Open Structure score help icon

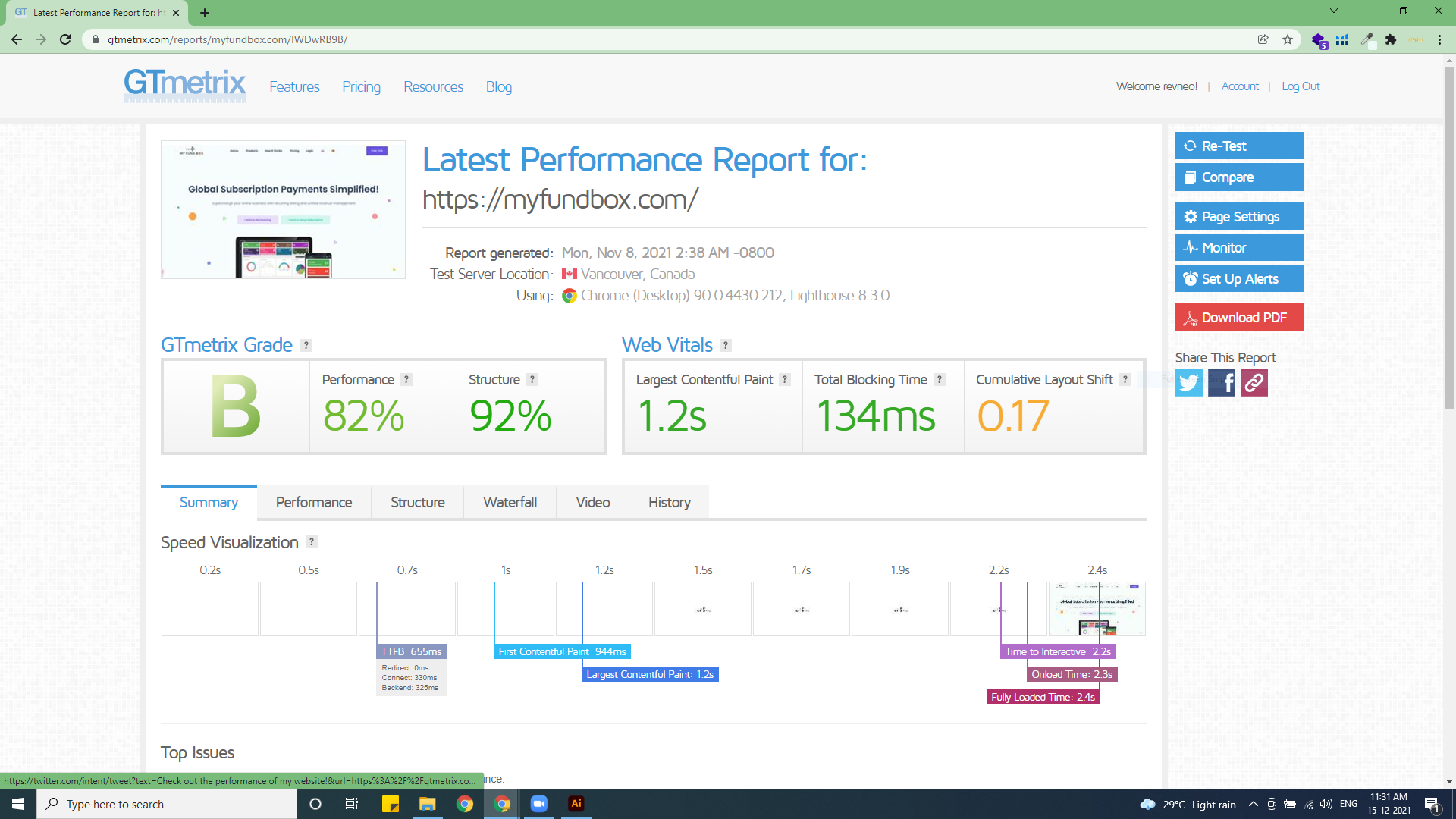click(x=532, y=379)
